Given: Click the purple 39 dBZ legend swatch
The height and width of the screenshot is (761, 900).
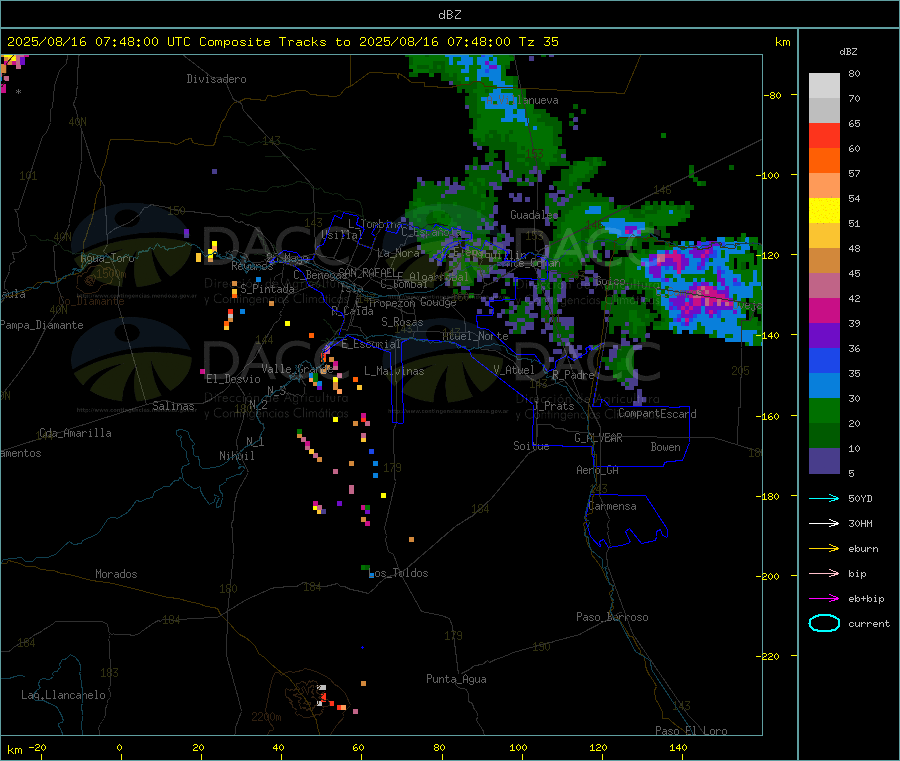Looking at the screenshot, I should [x=824, y=336].
